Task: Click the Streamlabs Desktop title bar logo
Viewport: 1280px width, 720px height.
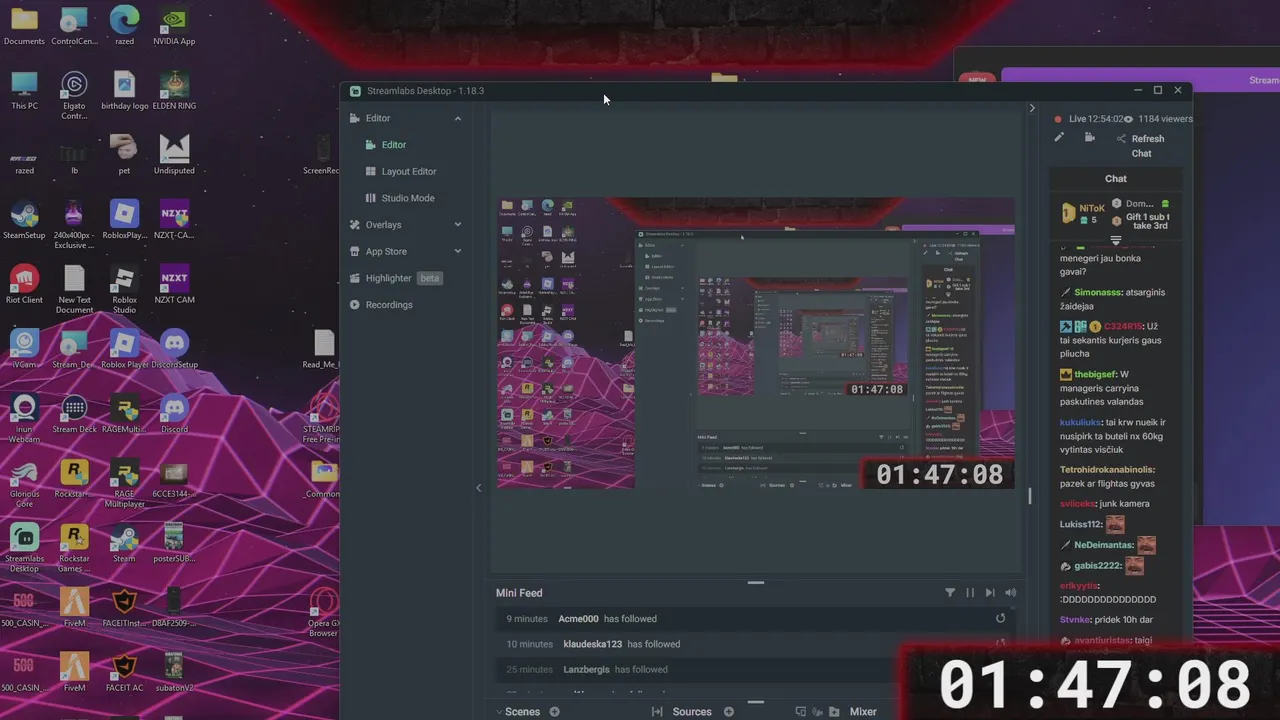Action: (x=355, y=91)
